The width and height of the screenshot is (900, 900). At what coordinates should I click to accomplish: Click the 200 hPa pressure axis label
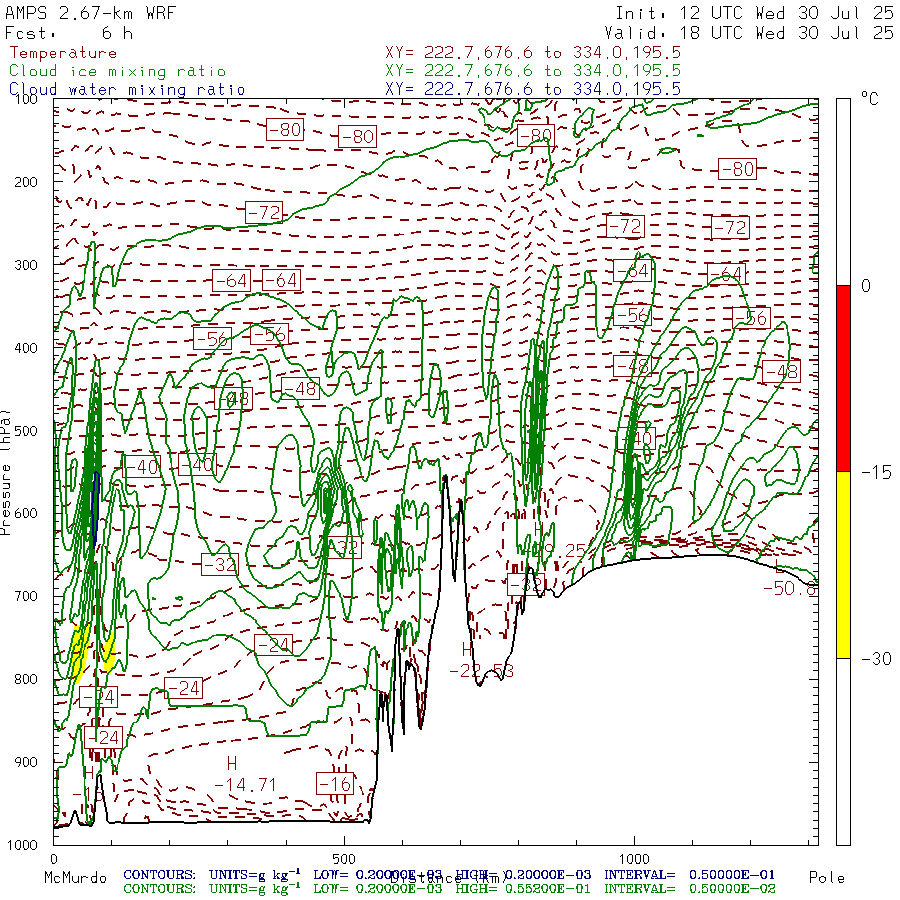[25, 182]
